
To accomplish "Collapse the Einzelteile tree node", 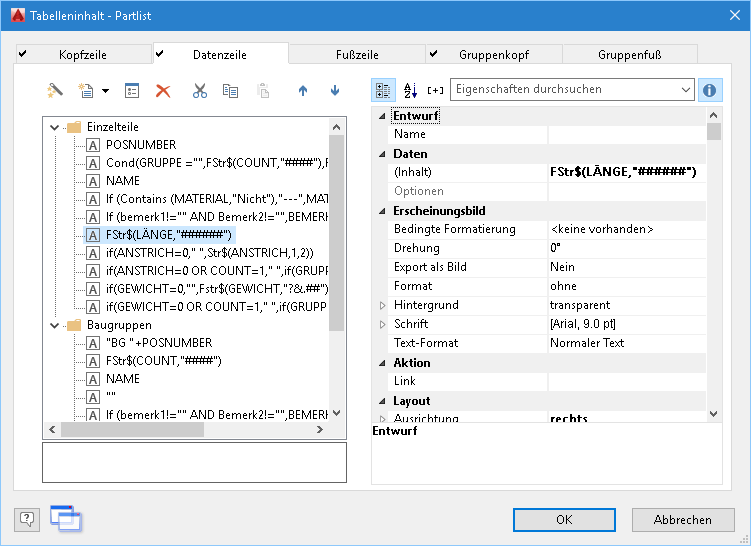I will [54, 127].
